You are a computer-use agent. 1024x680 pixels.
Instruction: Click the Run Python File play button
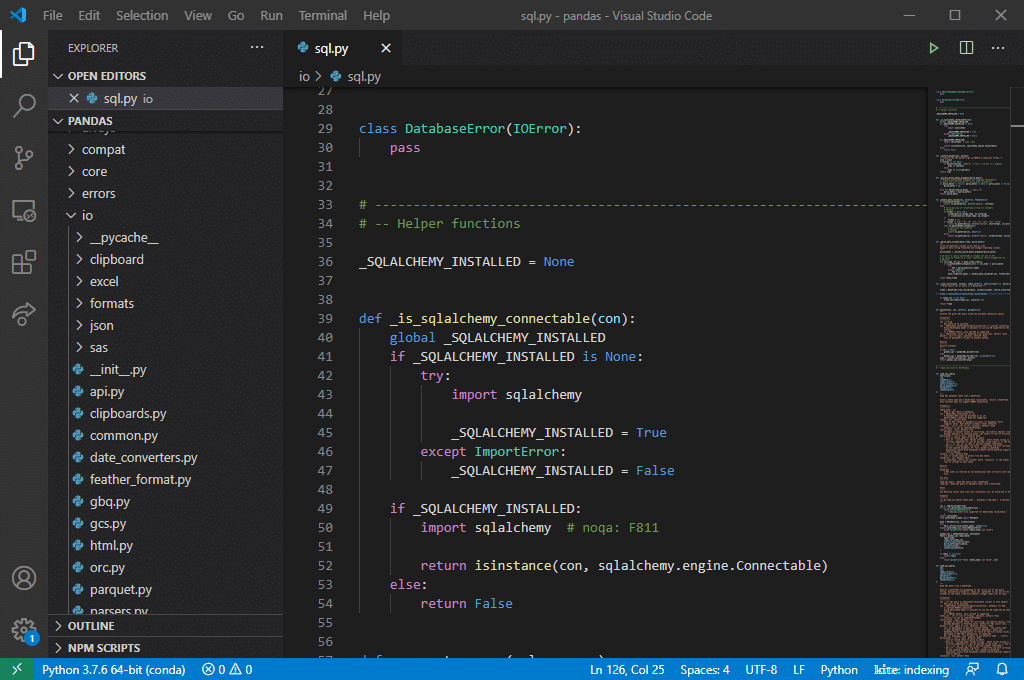[933, 47]
